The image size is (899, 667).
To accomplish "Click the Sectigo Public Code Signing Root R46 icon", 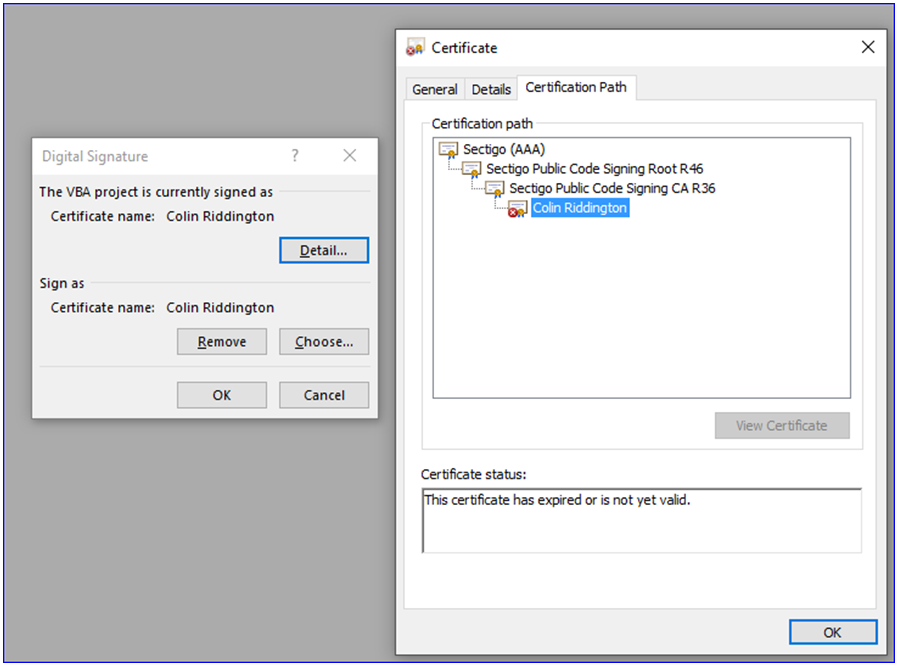I will [471, 169].
